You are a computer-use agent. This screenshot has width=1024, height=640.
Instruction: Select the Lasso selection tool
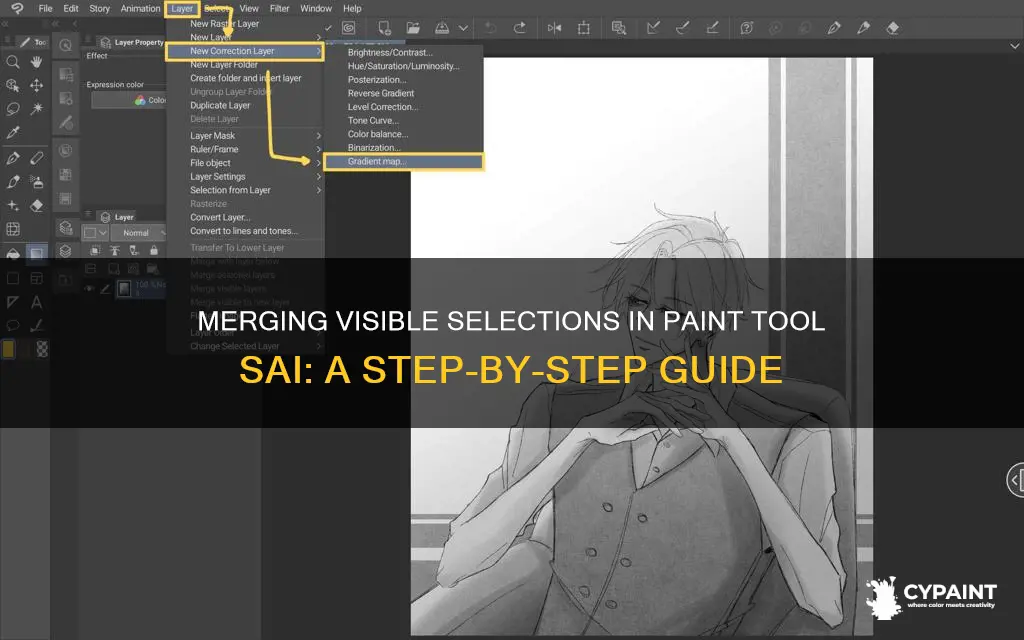click(x=12, y=108)
